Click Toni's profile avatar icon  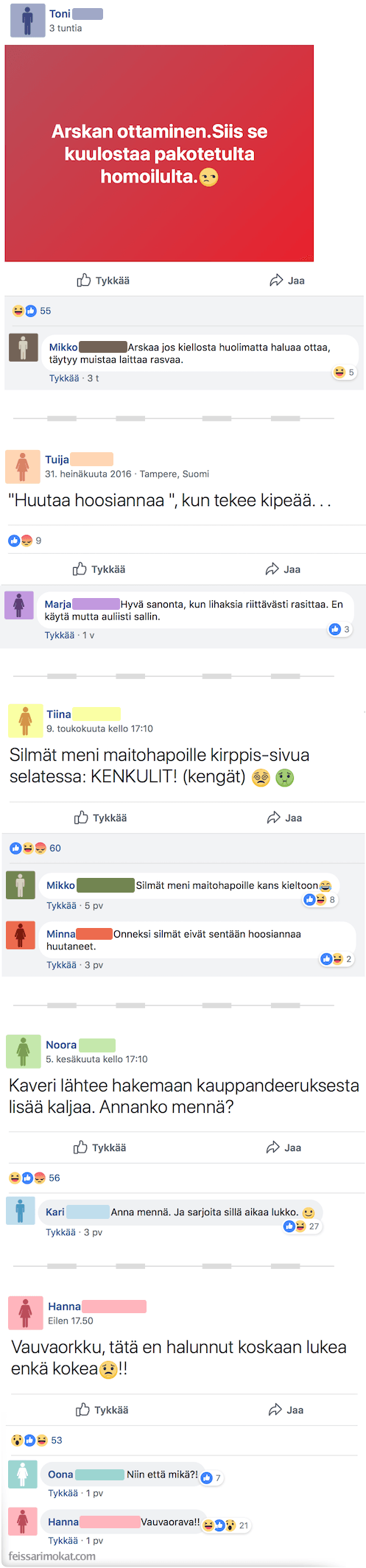[27, 20]
